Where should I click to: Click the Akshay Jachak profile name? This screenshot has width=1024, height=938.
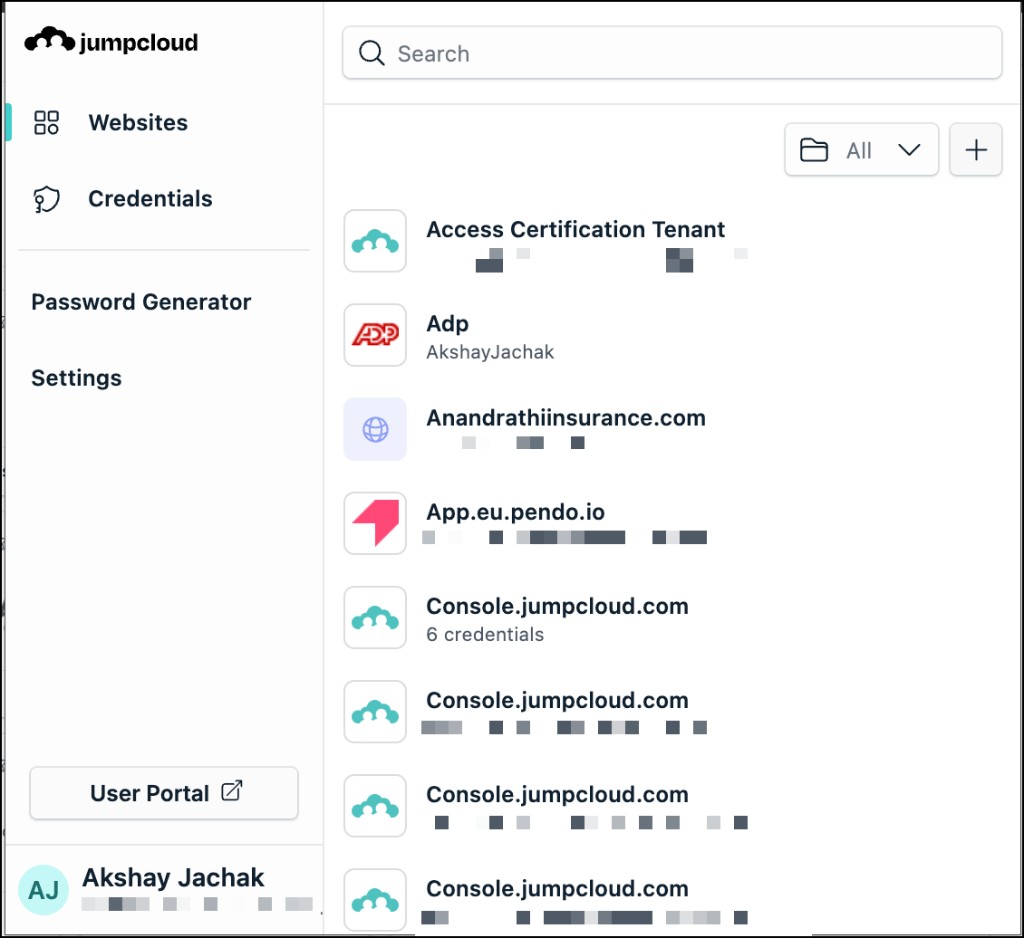(x=173, y=877)
